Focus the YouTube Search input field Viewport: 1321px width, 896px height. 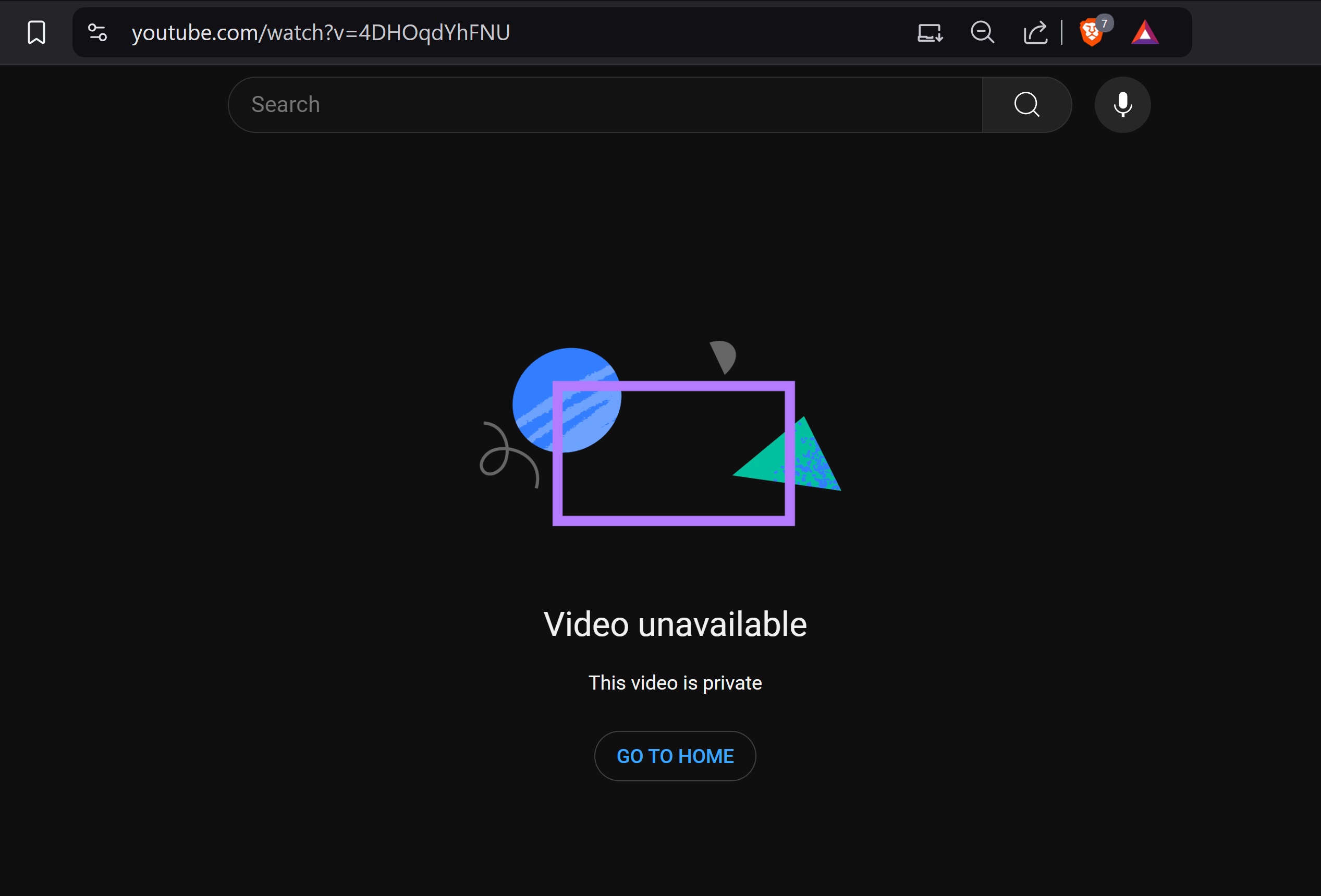coord(605,105)
